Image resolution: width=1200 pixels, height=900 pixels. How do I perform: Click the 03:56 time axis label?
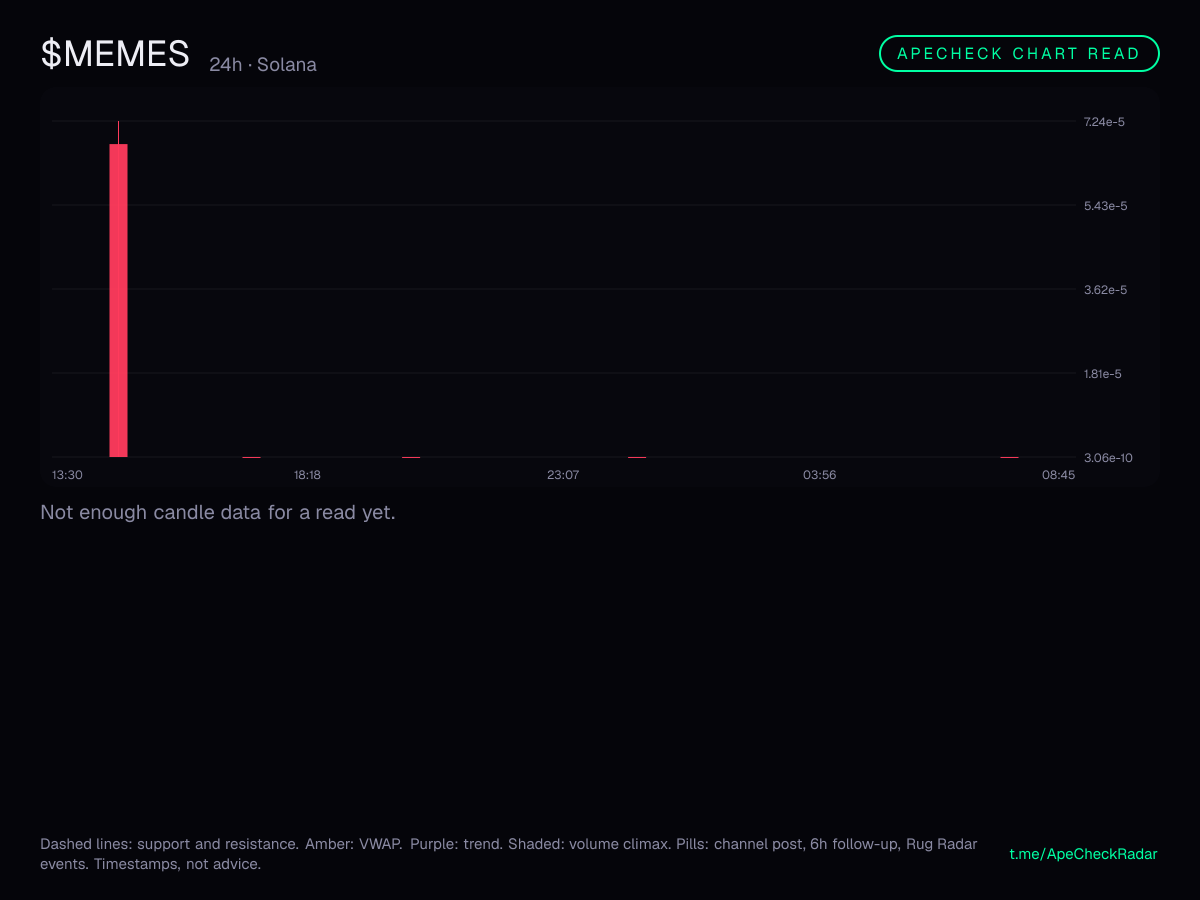click(819, 475)
